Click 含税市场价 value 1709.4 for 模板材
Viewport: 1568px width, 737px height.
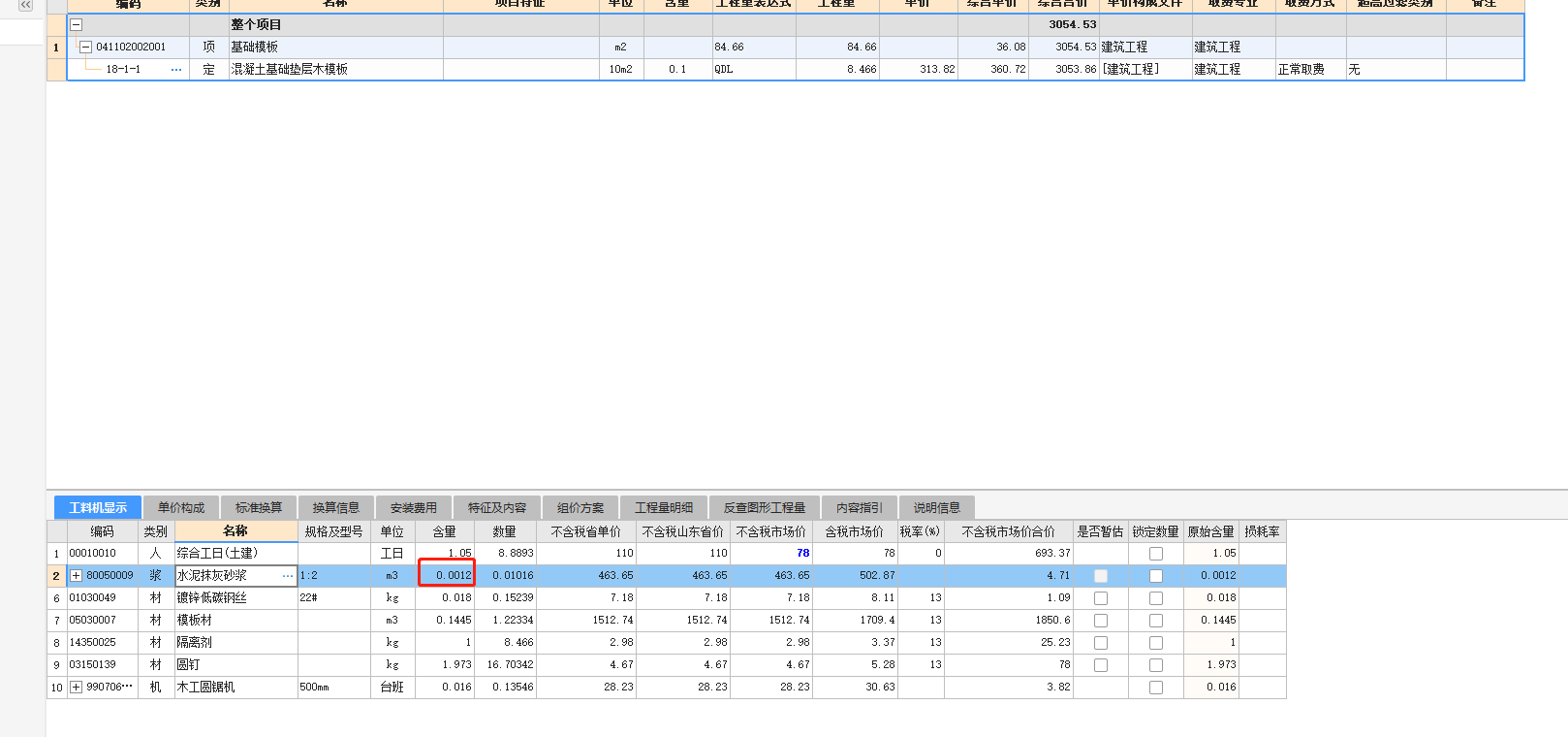click(855, 621)
